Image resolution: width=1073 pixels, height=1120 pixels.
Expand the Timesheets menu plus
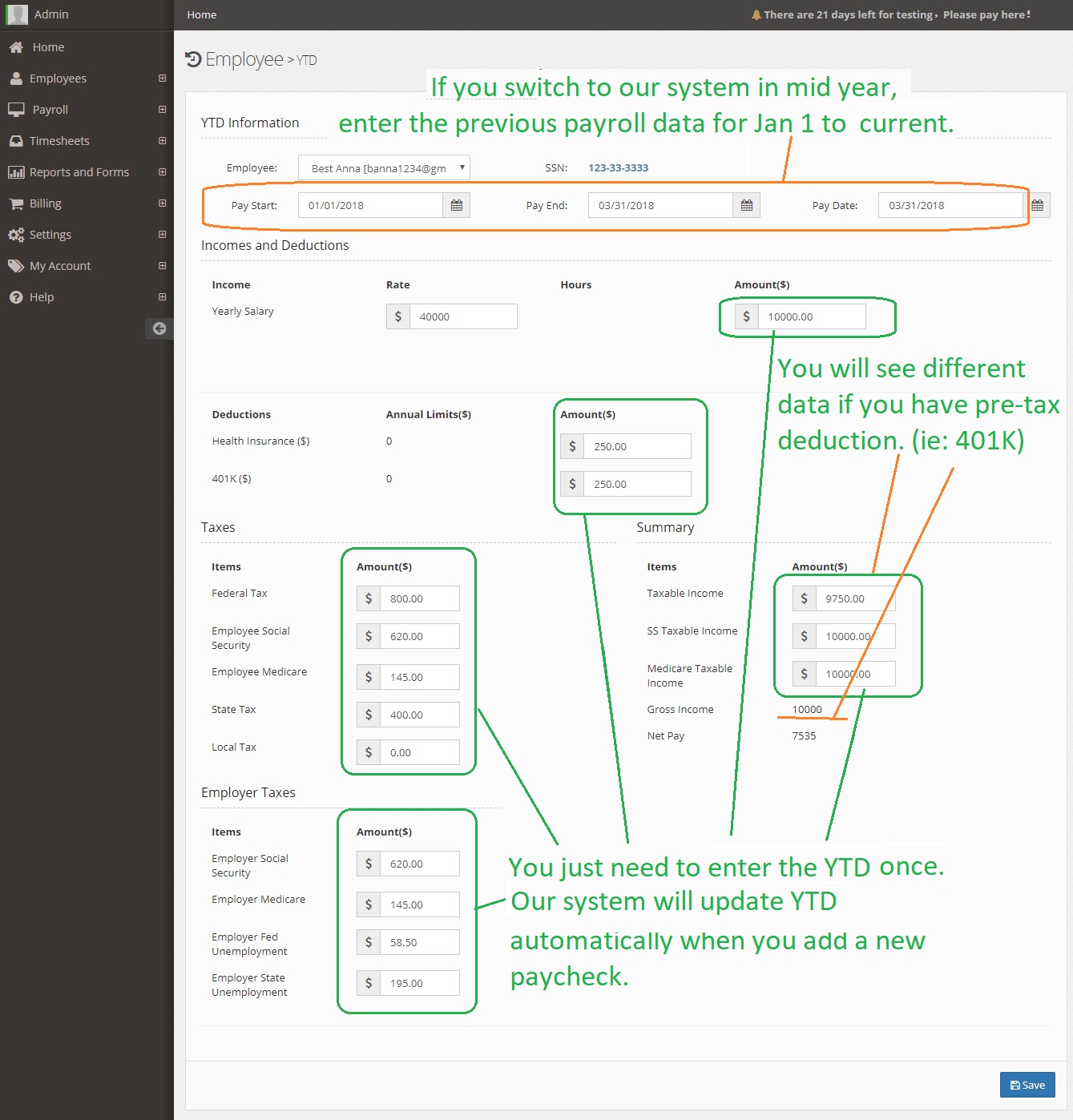pyautogui.click(x=162, y=141)
